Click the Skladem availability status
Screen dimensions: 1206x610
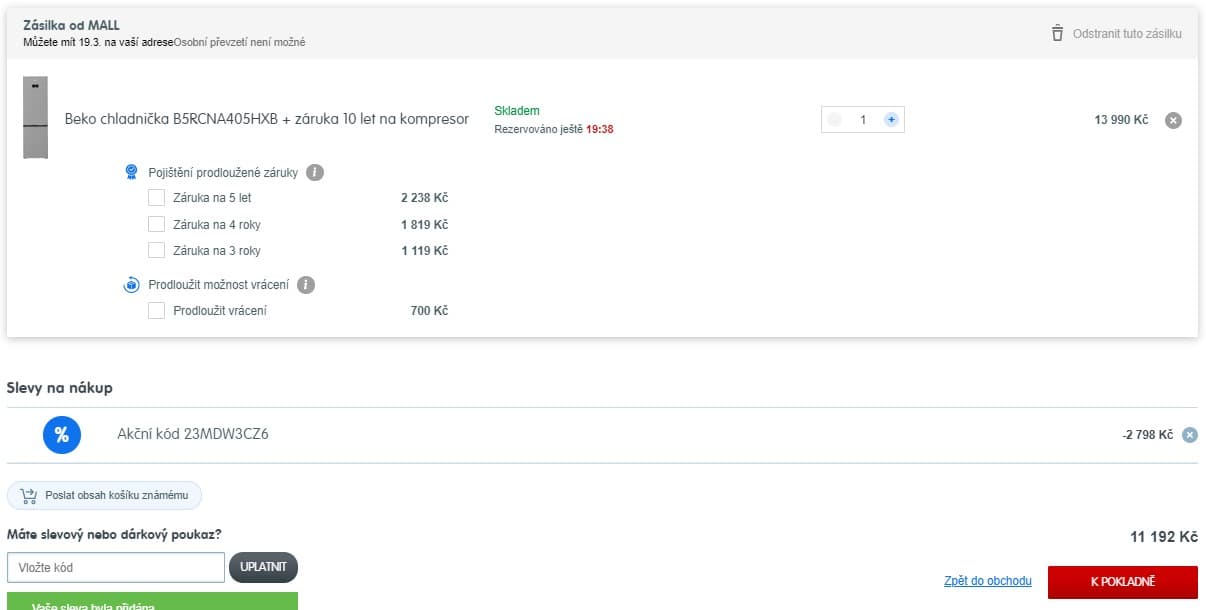pos(517,111)
